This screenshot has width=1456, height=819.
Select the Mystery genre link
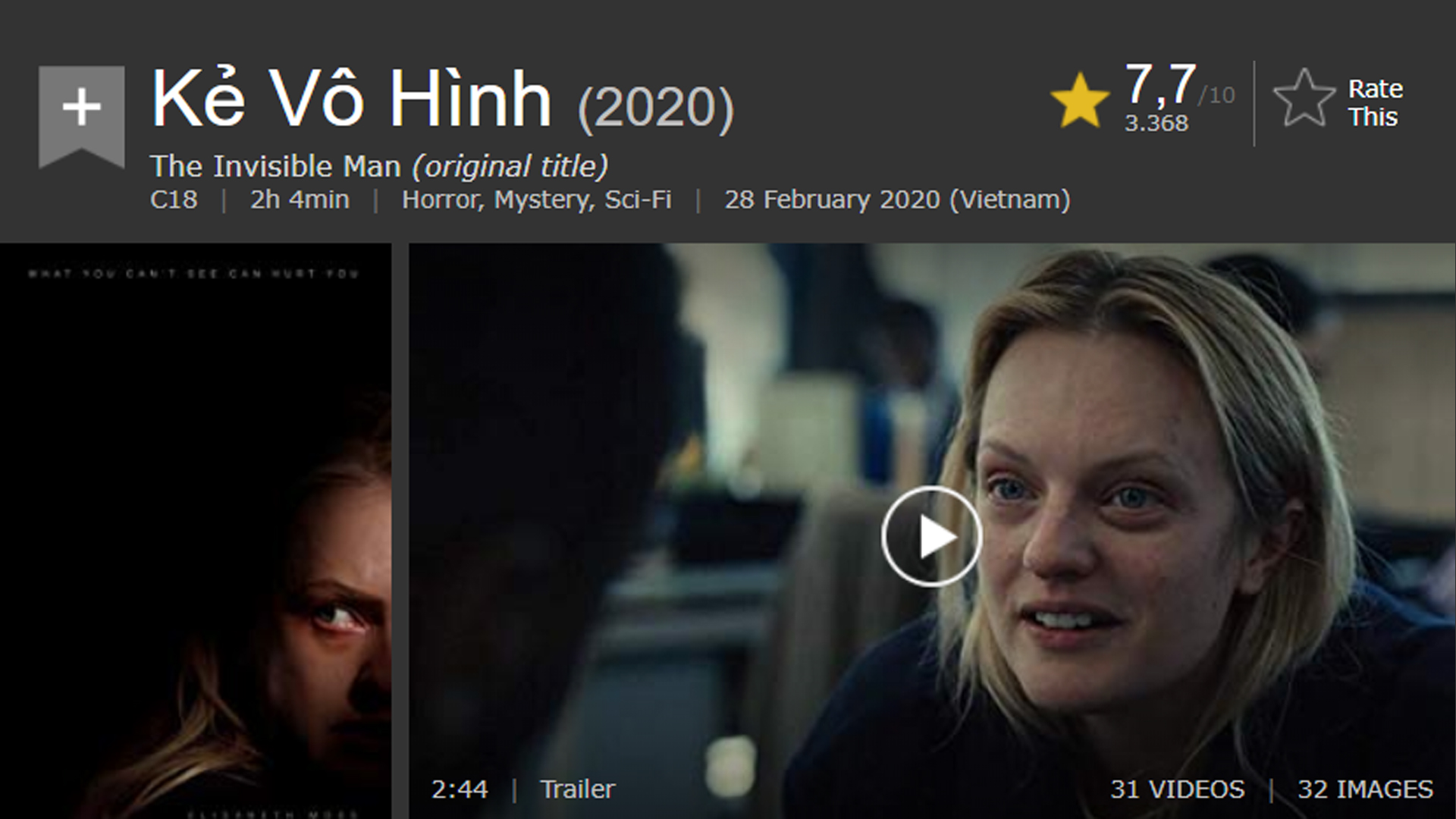(x=541, y=200)
